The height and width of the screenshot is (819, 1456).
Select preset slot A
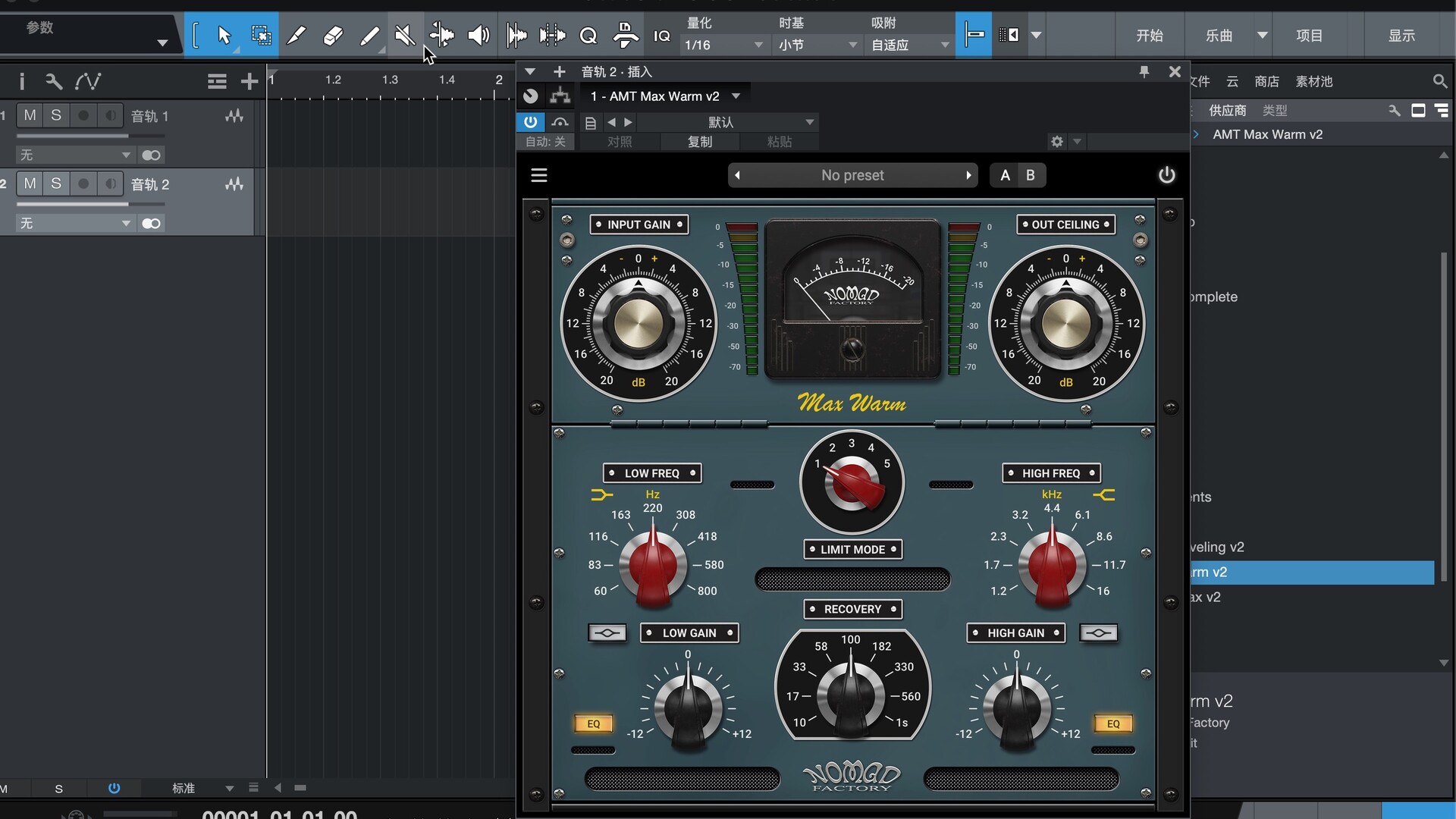tap(1005, 175)
